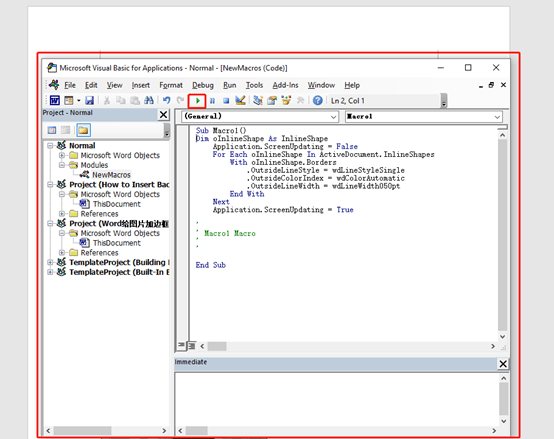Image resolution: width=554 pixels, height=439 pixels.
Task: Select the NewMacros module
Action: coord(111,175)
